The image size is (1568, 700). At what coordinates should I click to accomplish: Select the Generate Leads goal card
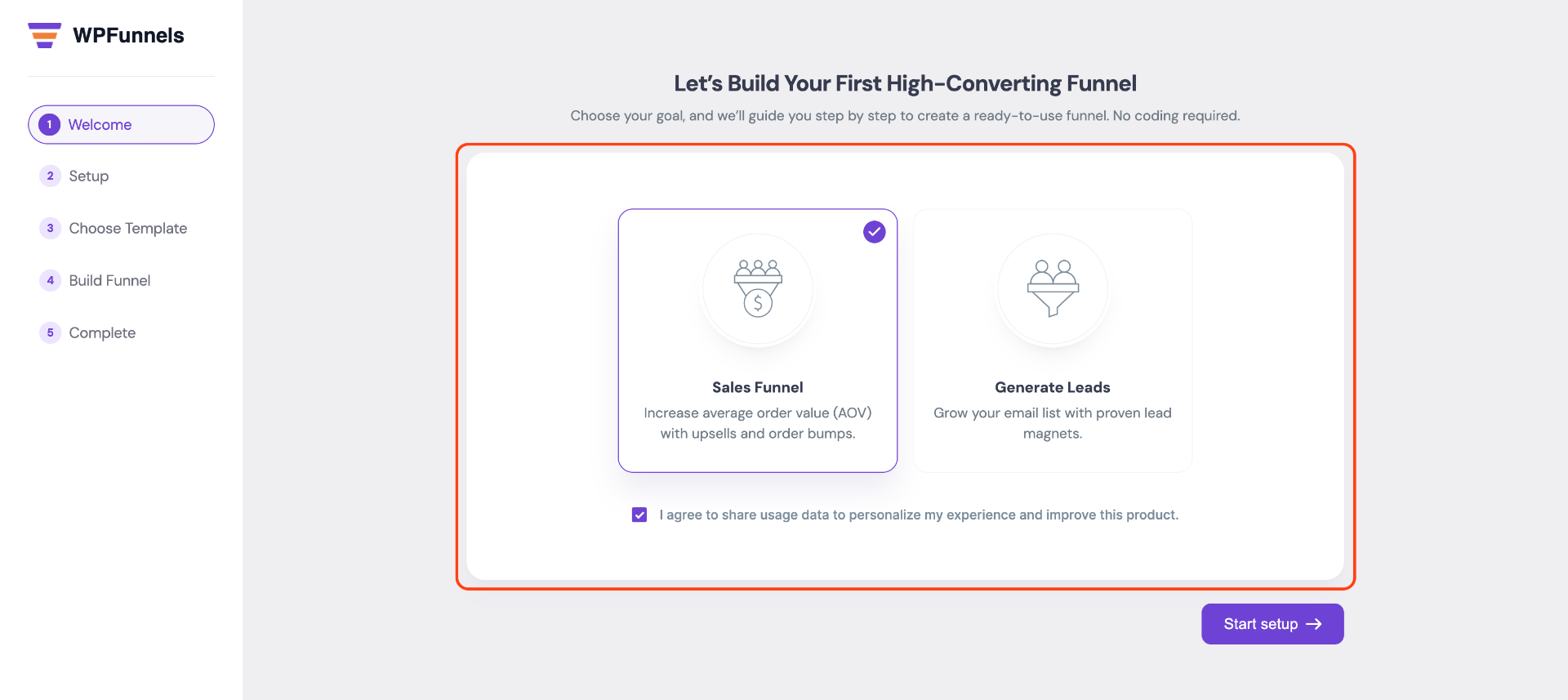tap(1053, 341)
